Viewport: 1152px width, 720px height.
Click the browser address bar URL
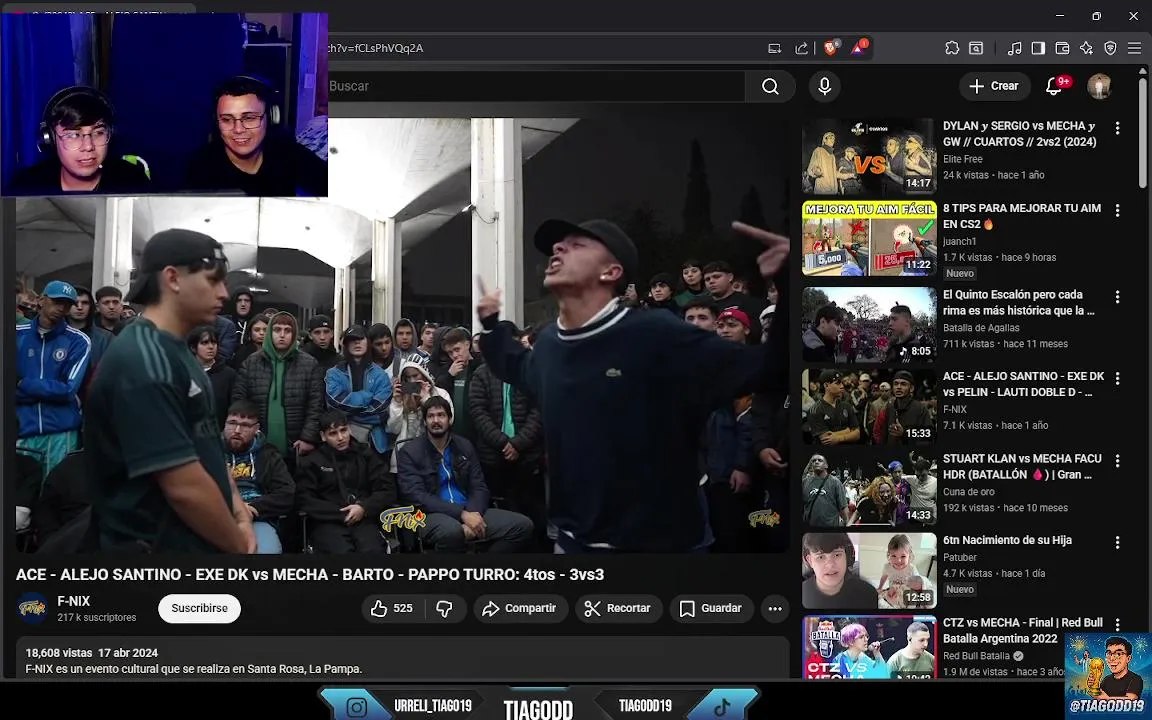[375, 48]
